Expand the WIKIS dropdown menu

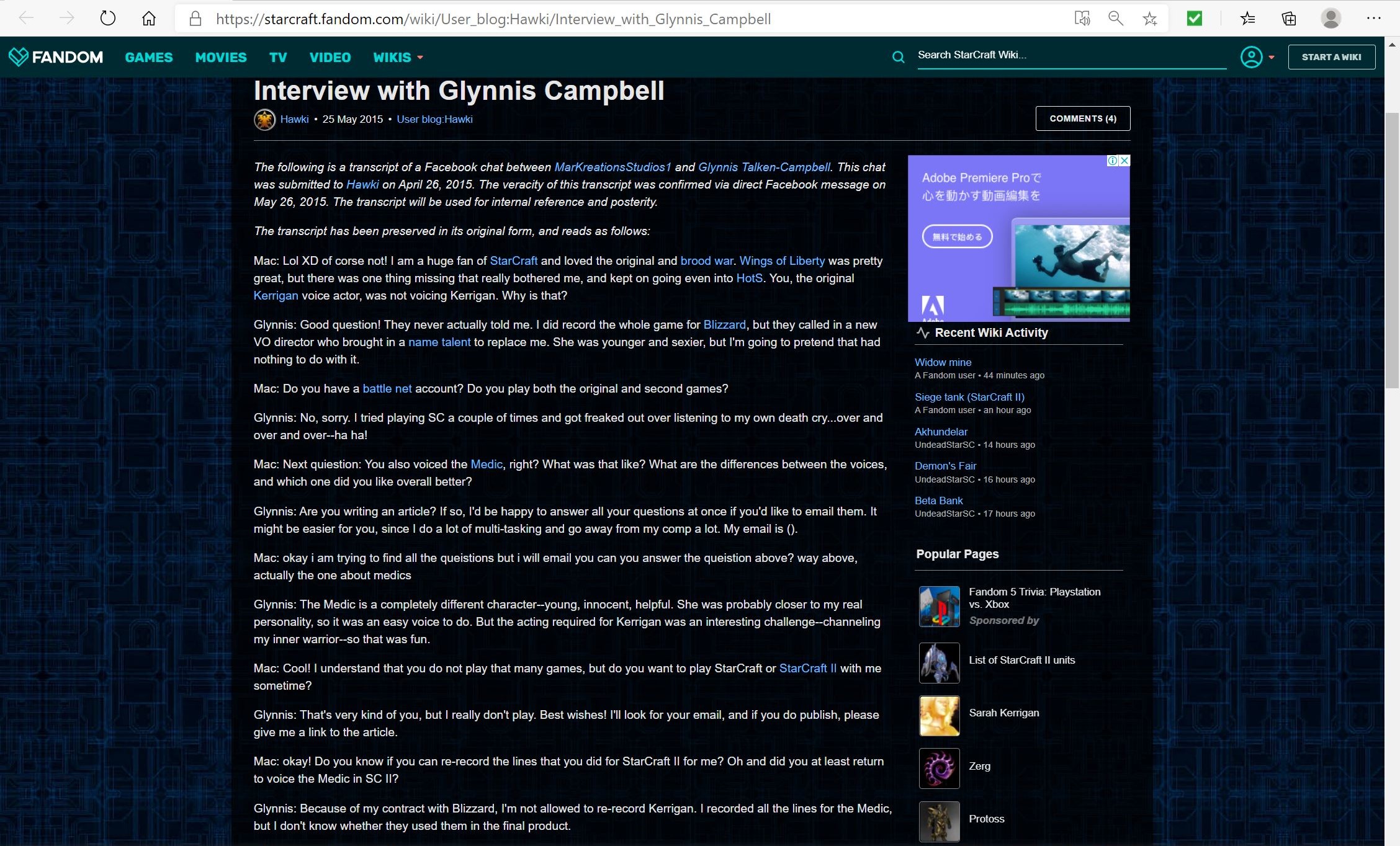tap(398, 57)
